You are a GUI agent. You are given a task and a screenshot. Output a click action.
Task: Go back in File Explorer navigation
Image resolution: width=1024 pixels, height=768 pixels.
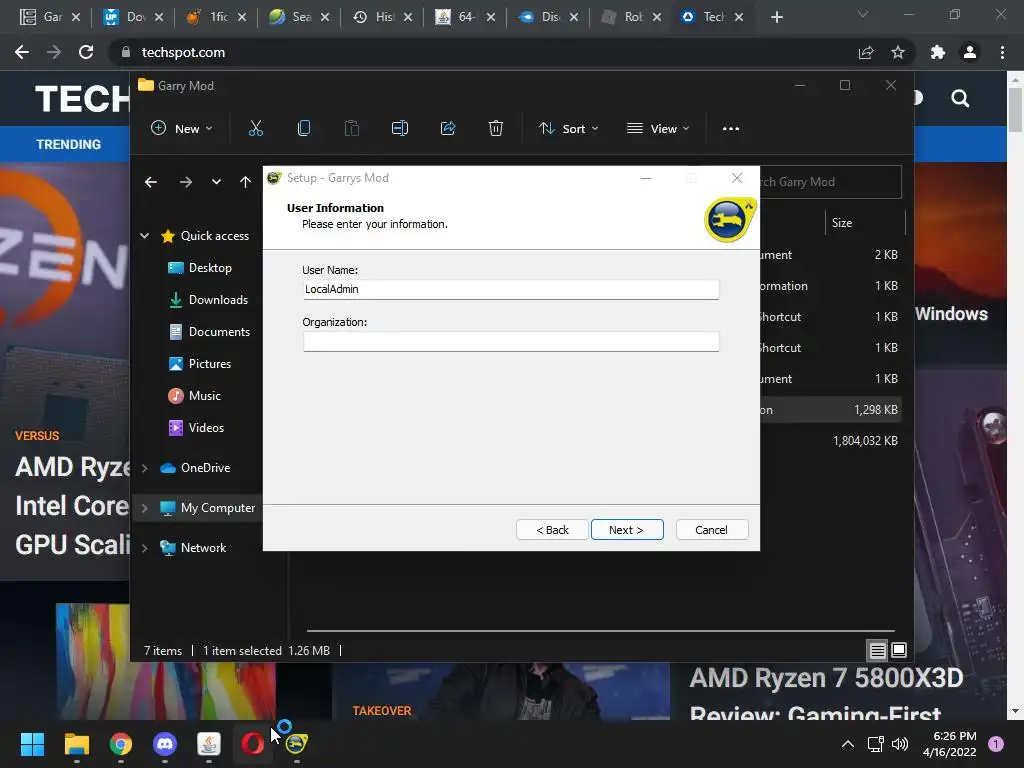click(151, 182)
